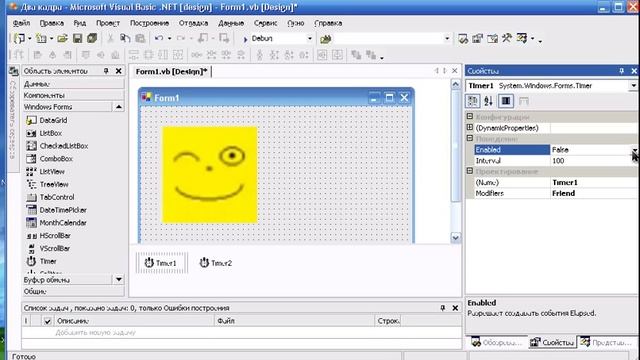Open Solution Explorer from toolbar icon
The image size is (640, 360).
[x=462, y=39]
